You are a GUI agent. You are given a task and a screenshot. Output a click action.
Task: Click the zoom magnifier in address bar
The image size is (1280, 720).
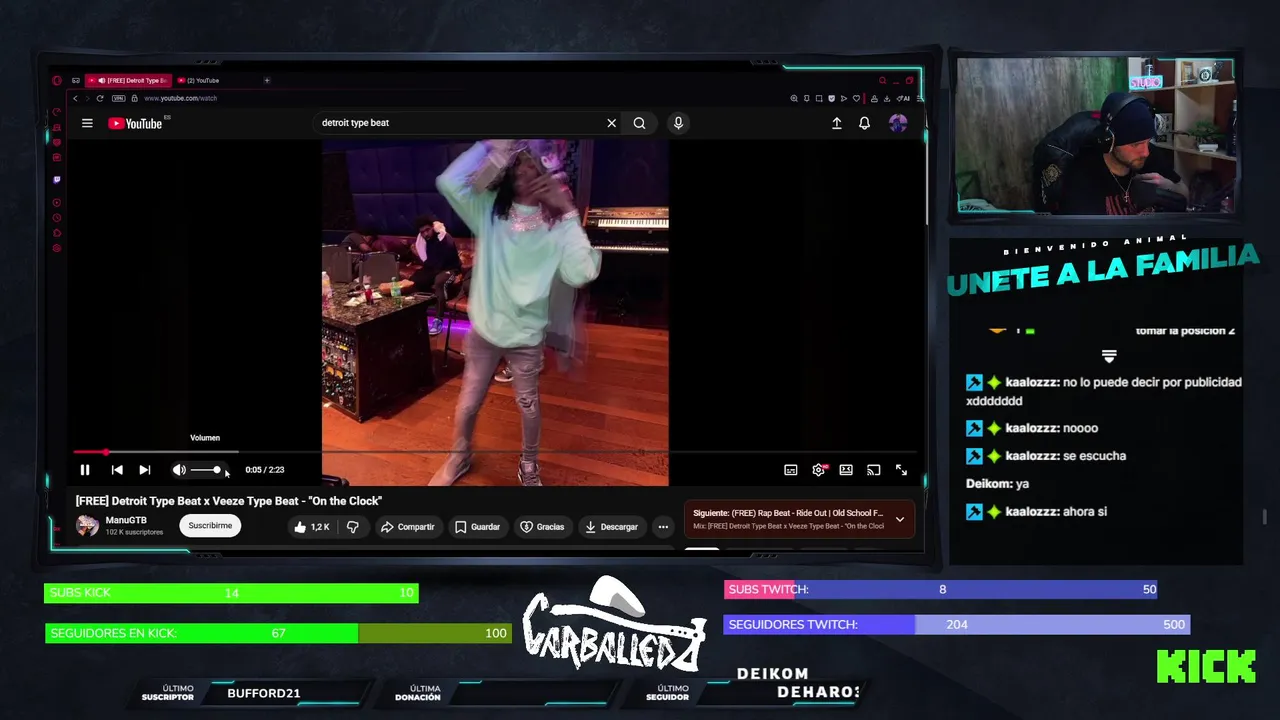point(794,98)
